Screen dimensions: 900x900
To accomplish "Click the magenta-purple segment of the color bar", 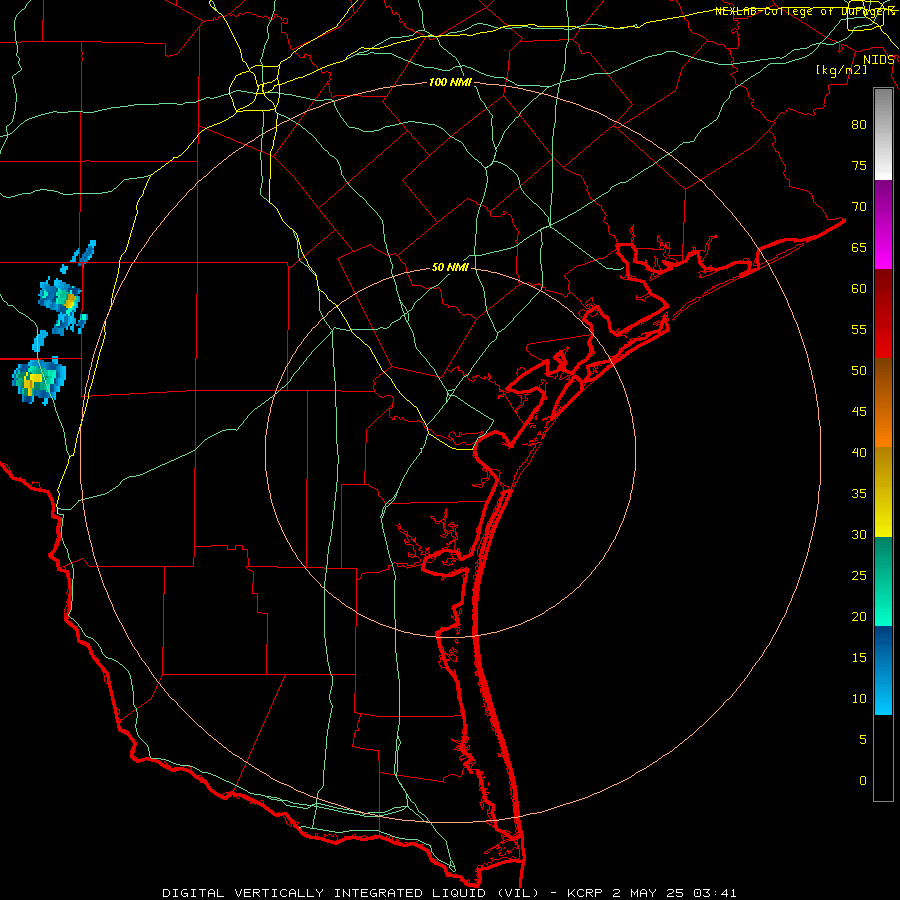I will click(883, 224).
